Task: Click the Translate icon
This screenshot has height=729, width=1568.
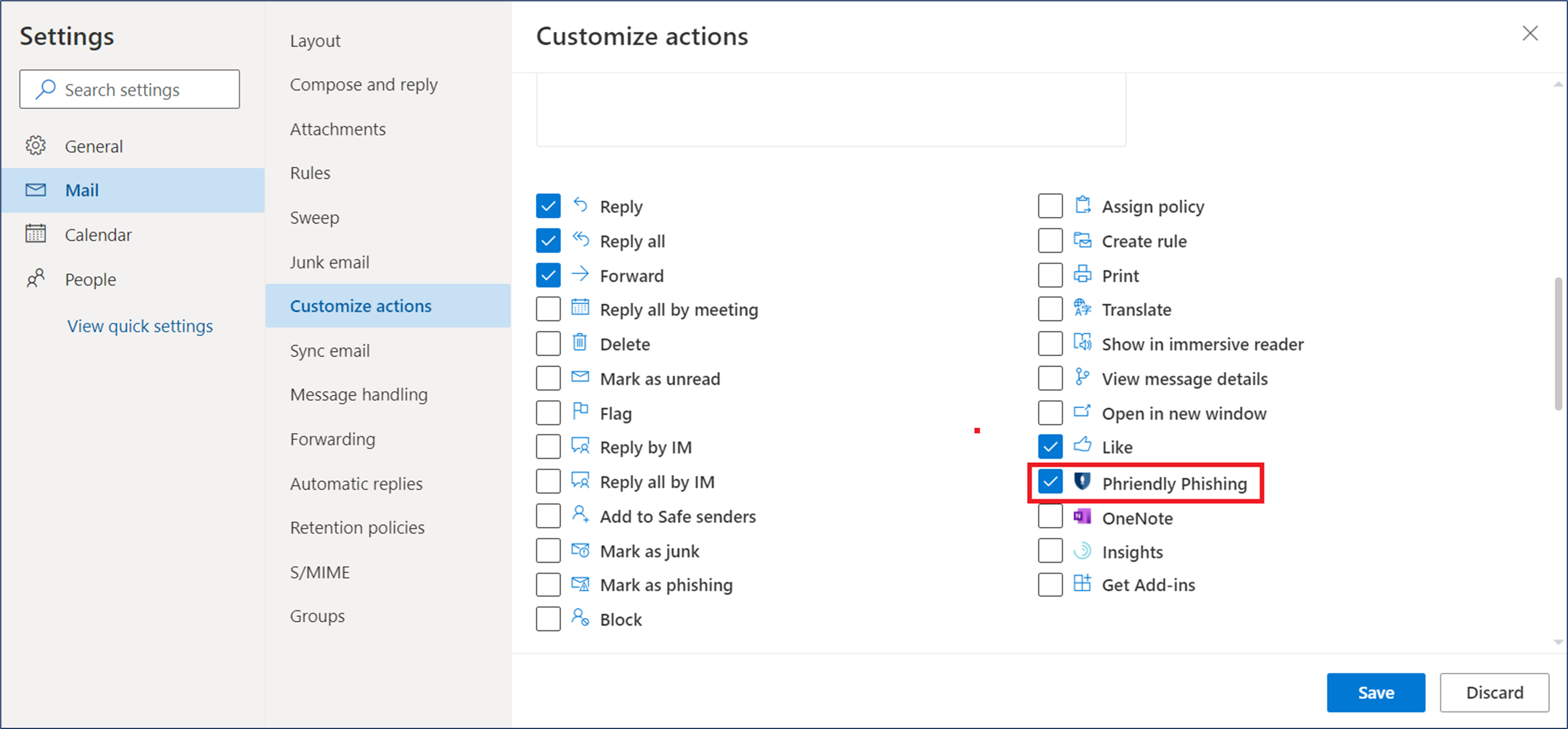Action: (1082, 308)
